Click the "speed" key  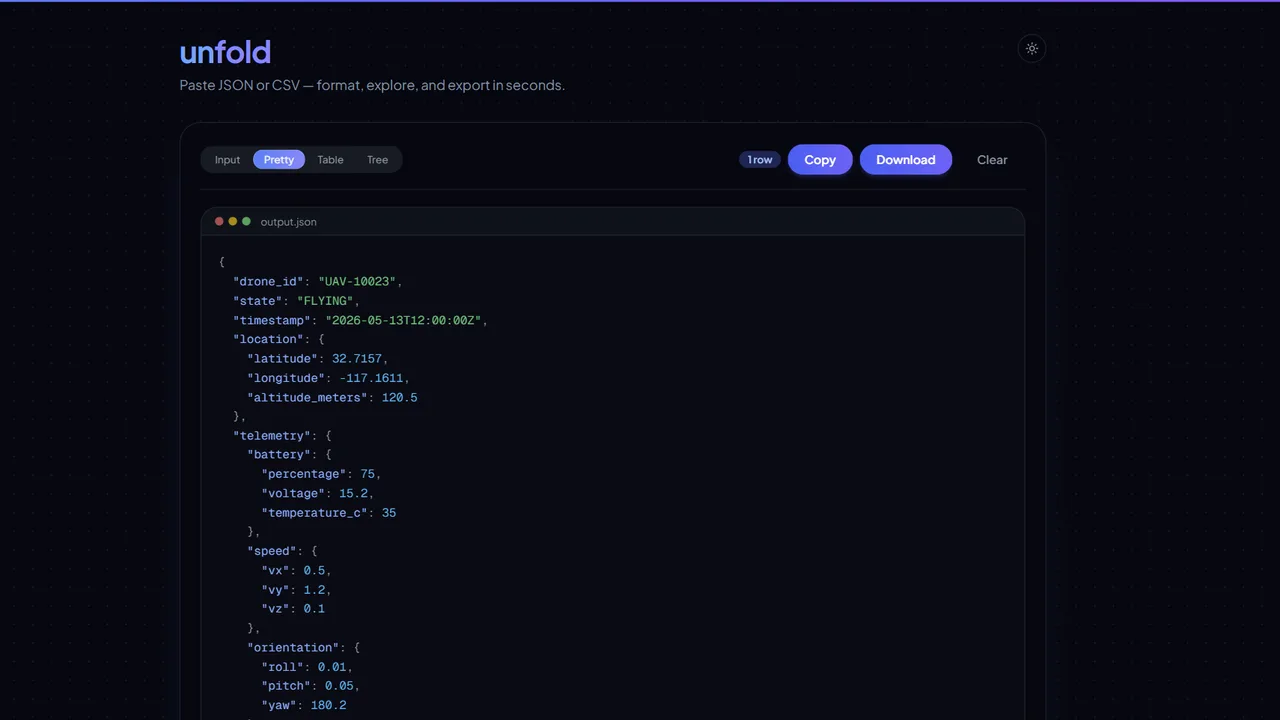click(x=272, y=551)
